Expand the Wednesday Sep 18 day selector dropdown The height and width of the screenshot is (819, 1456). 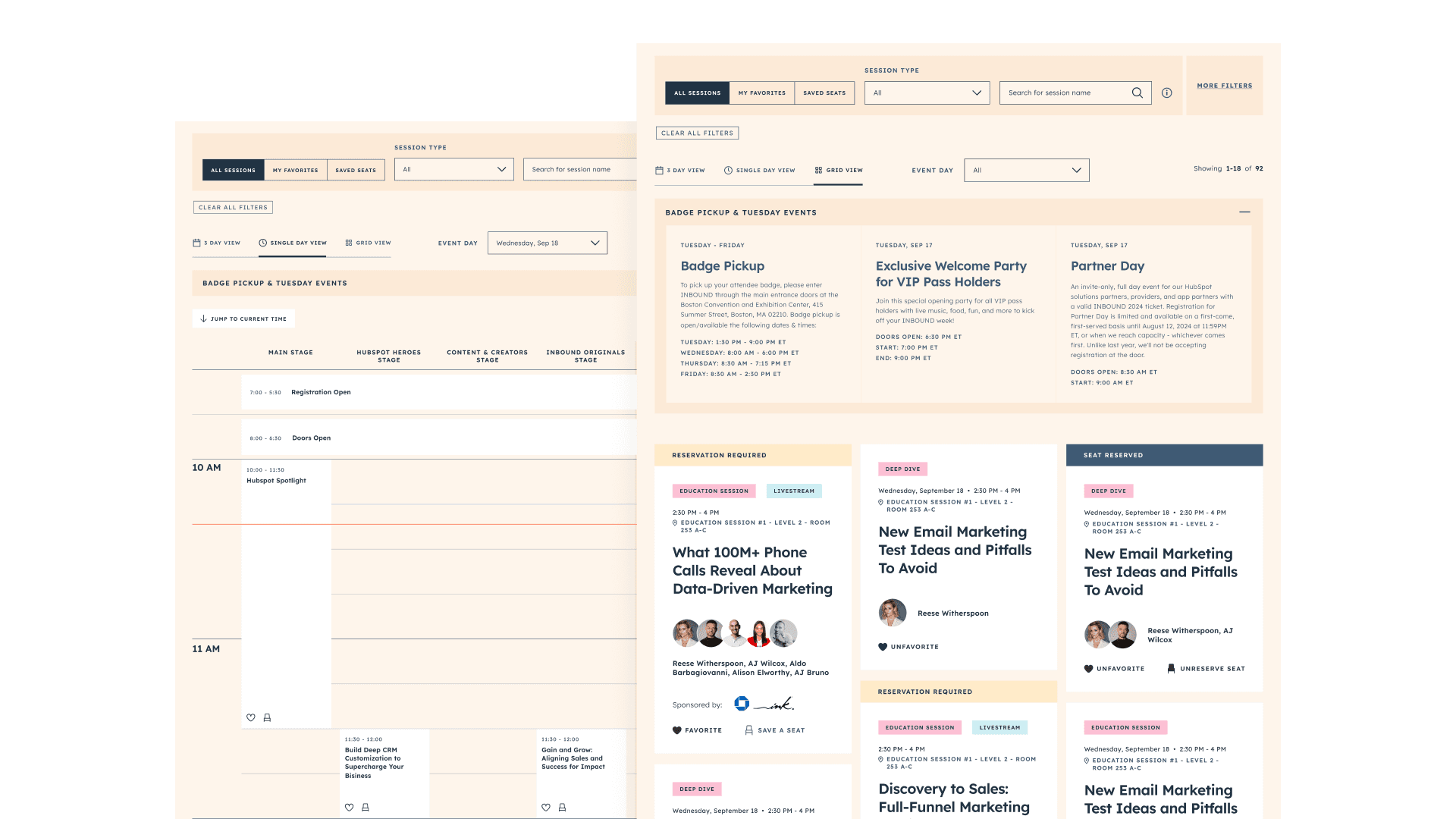coord(548,242)
